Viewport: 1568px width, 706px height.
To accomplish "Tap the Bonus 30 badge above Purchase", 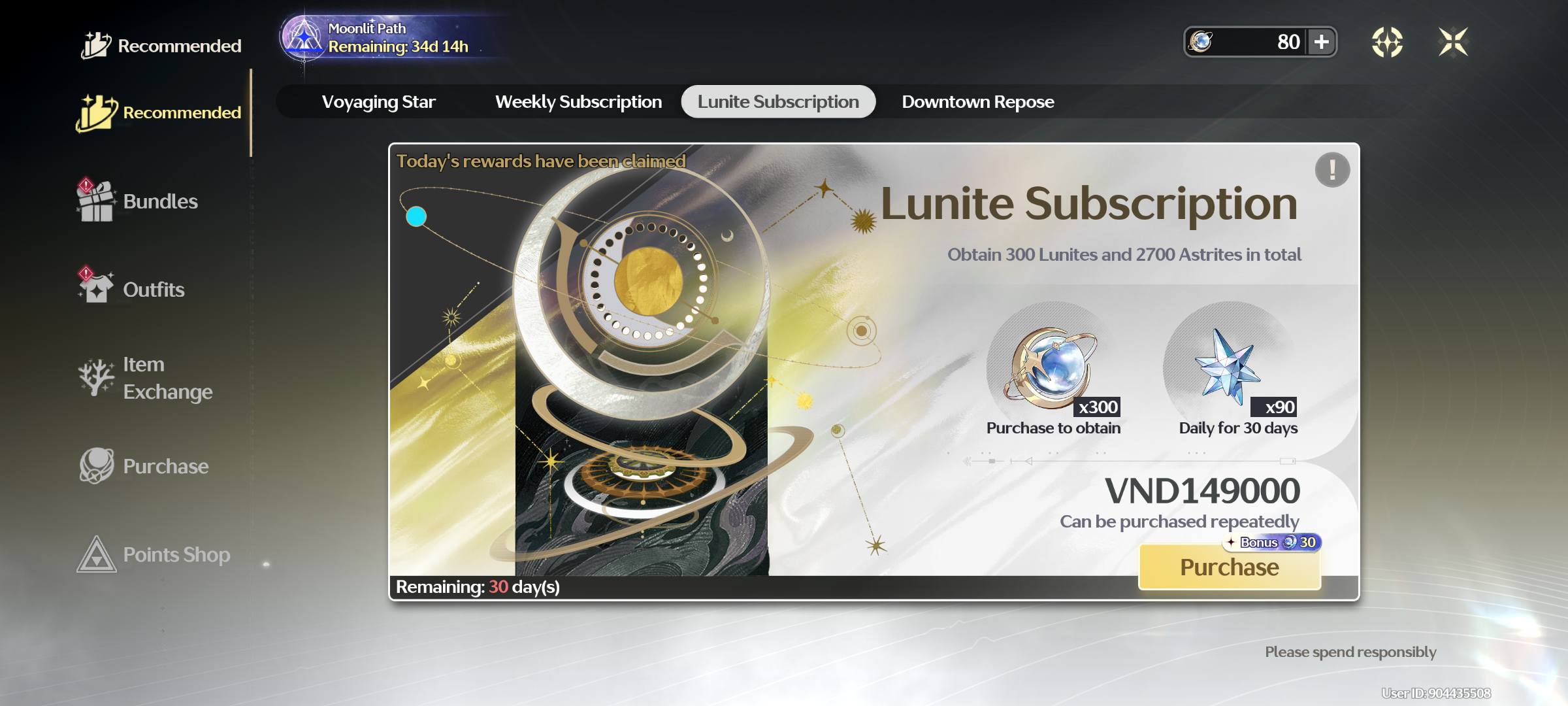I will pos(1273,543).
